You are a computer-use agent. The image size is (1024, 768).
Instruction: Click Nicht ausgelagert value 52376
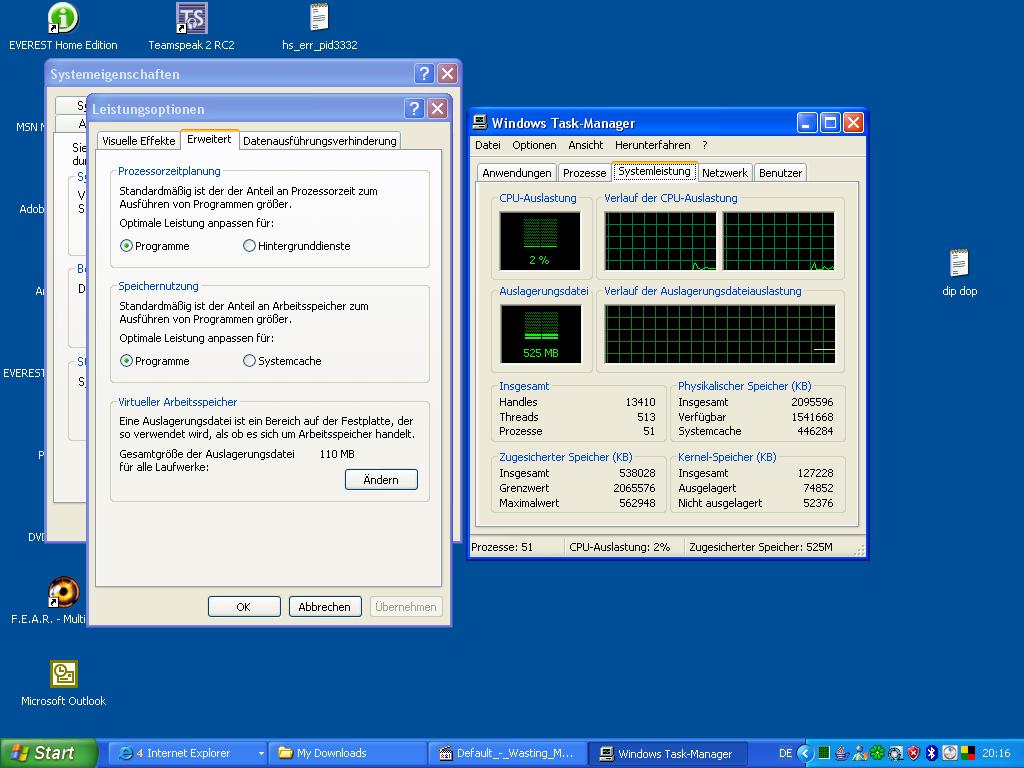[818, 504]
